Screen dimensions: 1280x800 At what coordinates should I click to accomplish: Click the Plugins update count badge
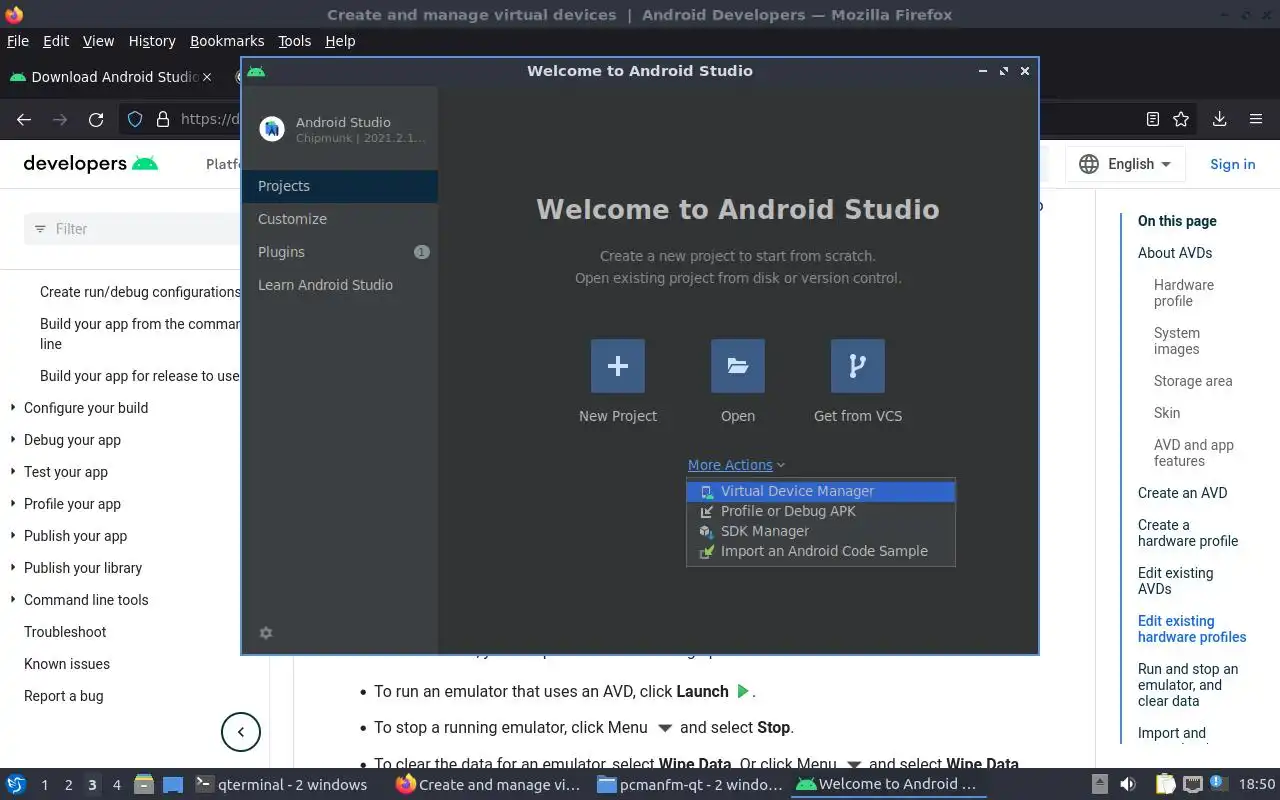(x=422, y=252)
